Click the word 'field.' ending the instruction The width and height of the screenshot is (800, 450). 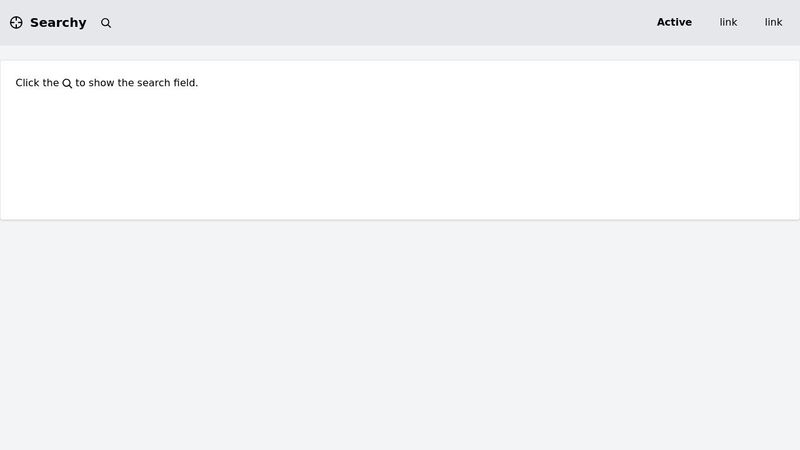[x=186, y=83]
